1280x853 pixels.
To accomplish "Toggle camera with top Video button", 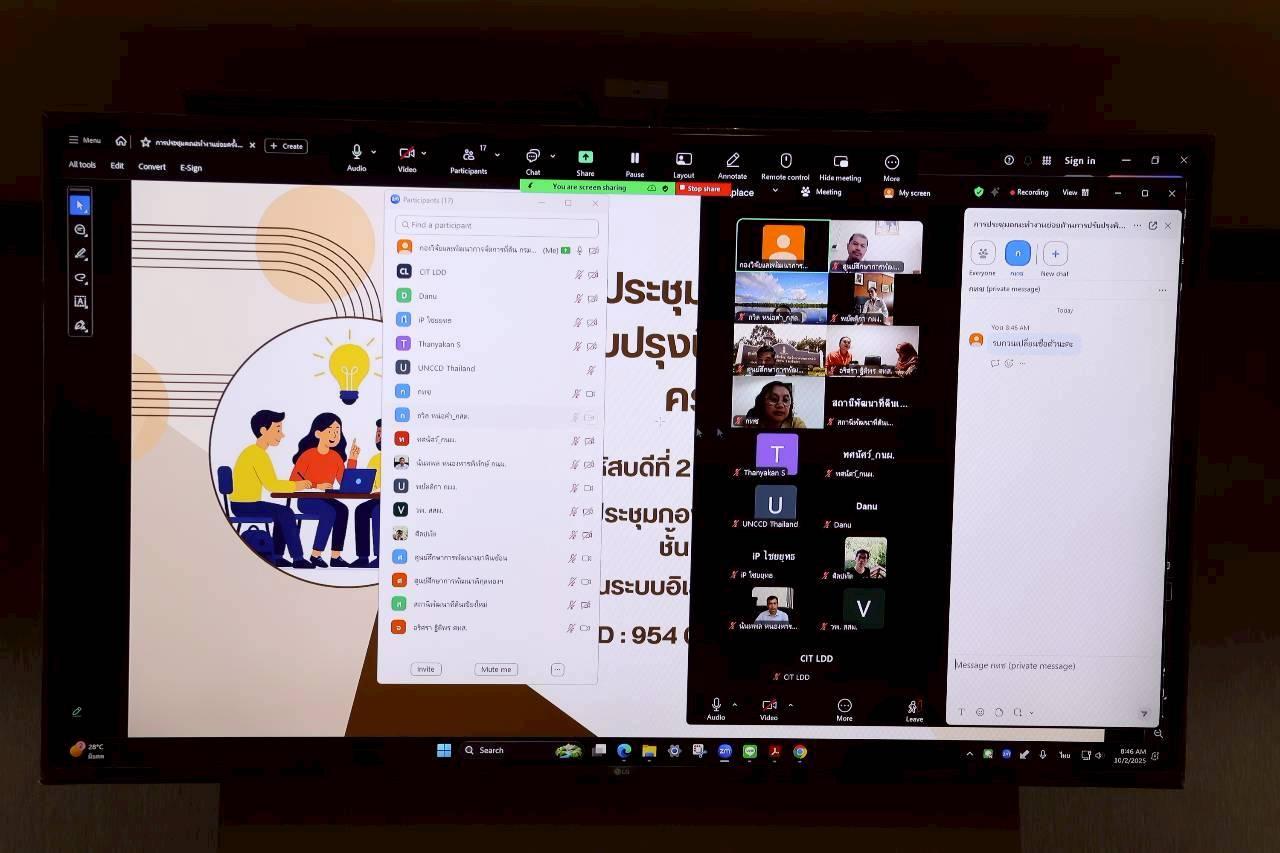I will (x=407, y=154).
